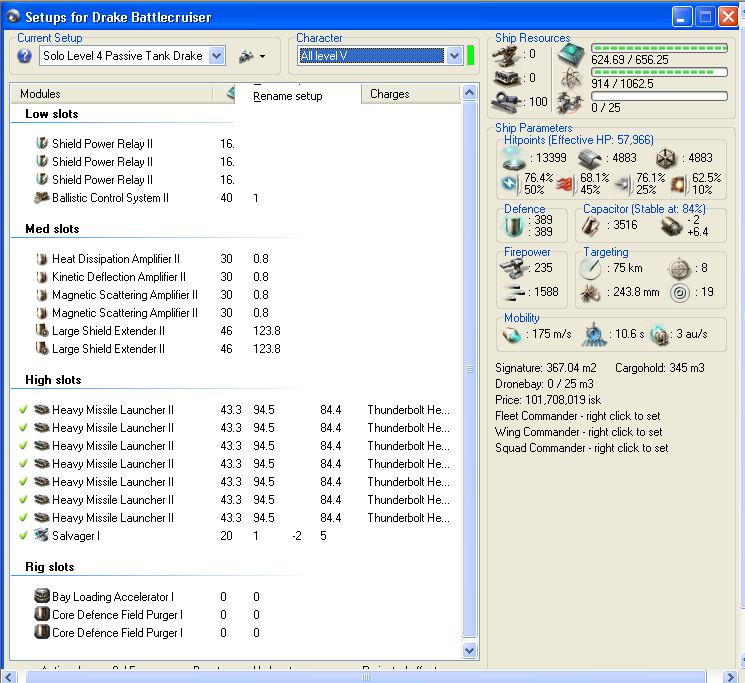Click the kinetic resistance icon
This screenshot has width=745, height=683.
click(623, 184)
